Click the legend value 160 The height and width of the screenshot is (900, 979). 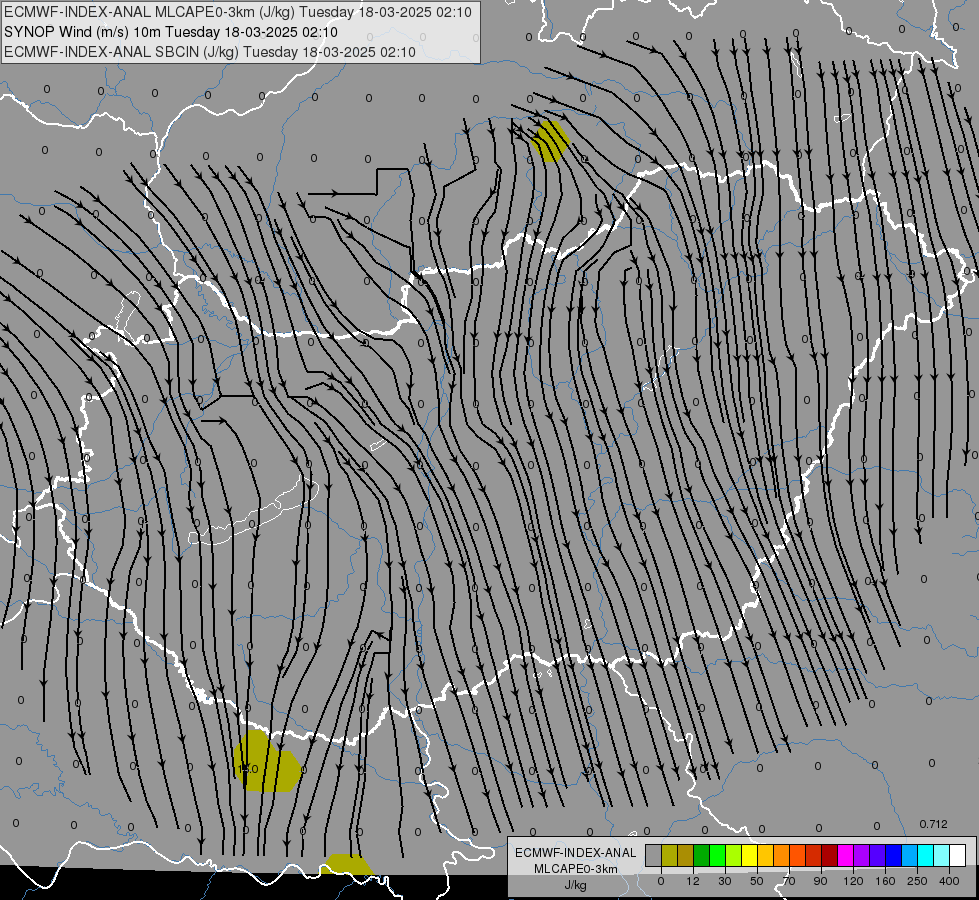(x=885, y=881)
